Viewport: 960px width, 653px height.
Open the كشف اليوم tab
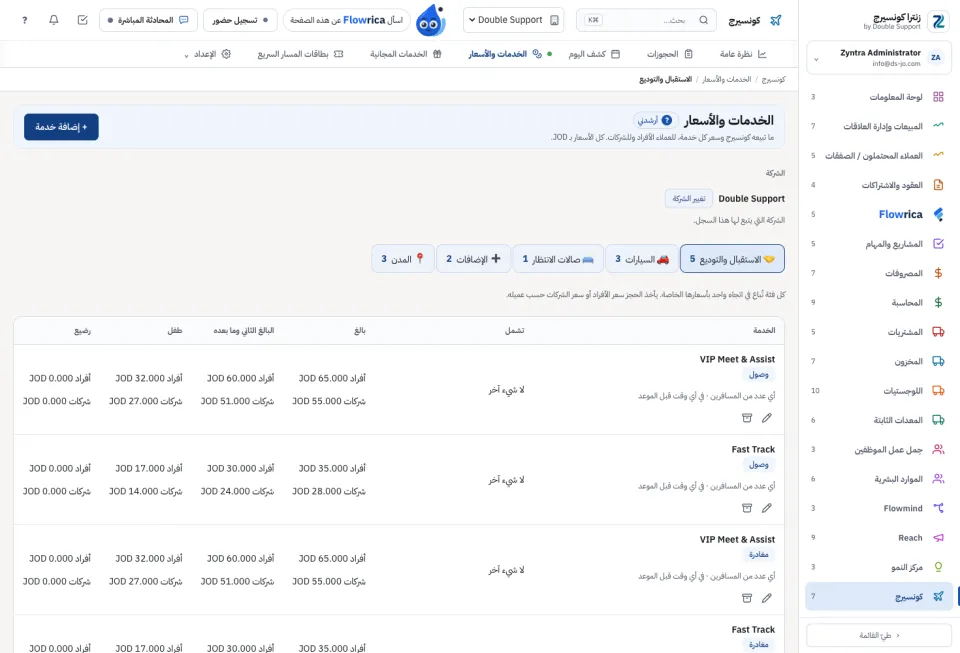click(x=594, y=54)
